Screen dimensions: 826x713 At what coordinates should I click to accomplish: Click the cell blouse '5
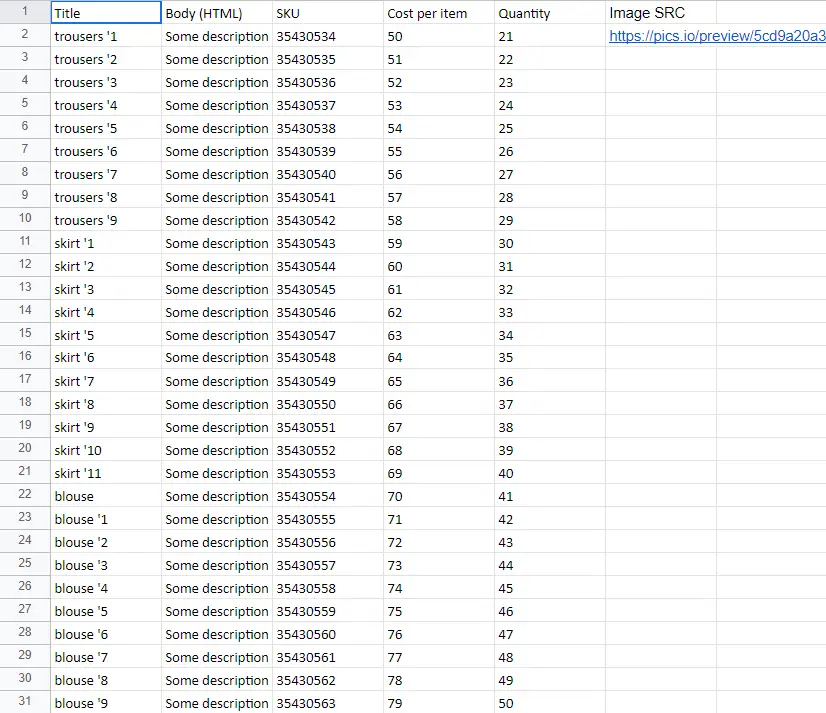106,611
